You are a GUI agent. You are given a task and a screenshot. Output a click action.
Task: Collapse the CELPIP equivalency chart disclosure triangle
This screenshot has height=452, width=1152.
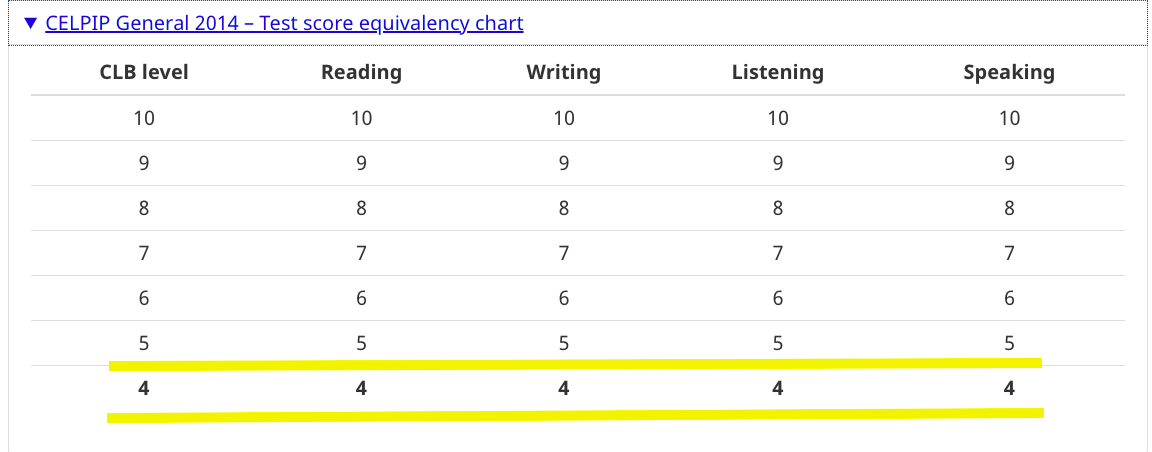point(30,24)
